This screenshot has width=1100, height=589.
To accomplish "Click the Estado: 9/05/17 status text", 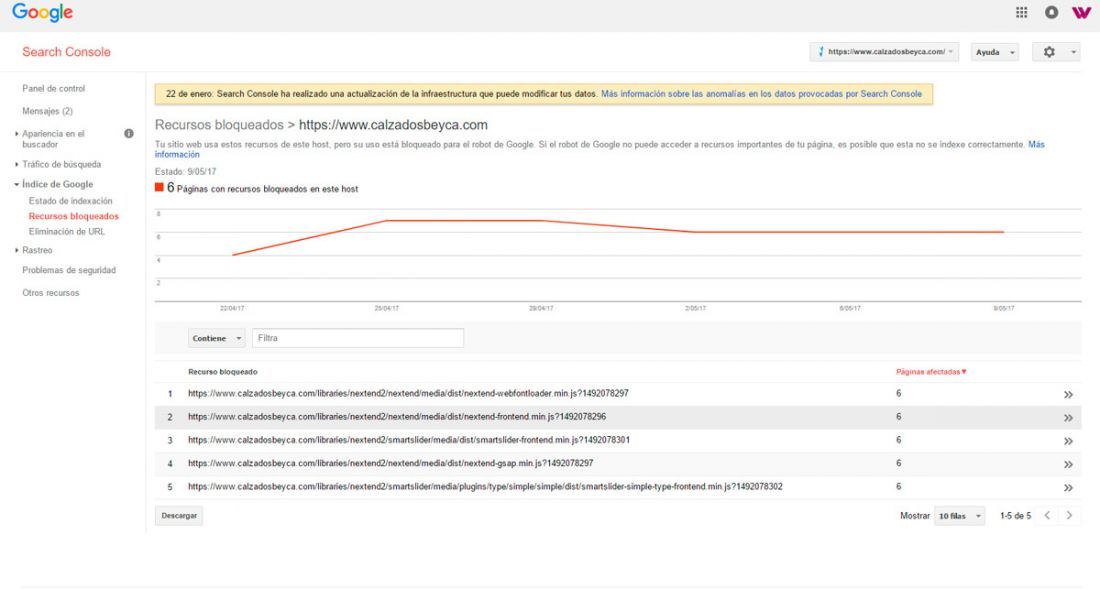I will (x=185, y=171).
